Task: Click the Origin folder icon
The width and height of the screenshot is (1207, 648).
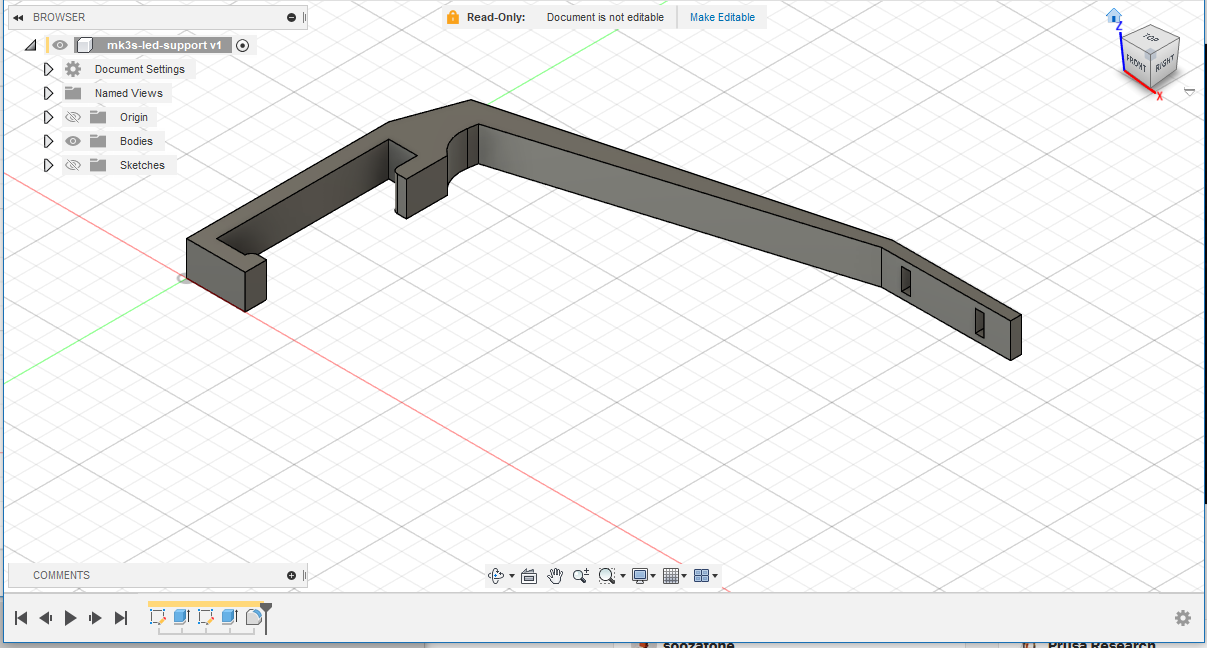Action: [98, 117]
